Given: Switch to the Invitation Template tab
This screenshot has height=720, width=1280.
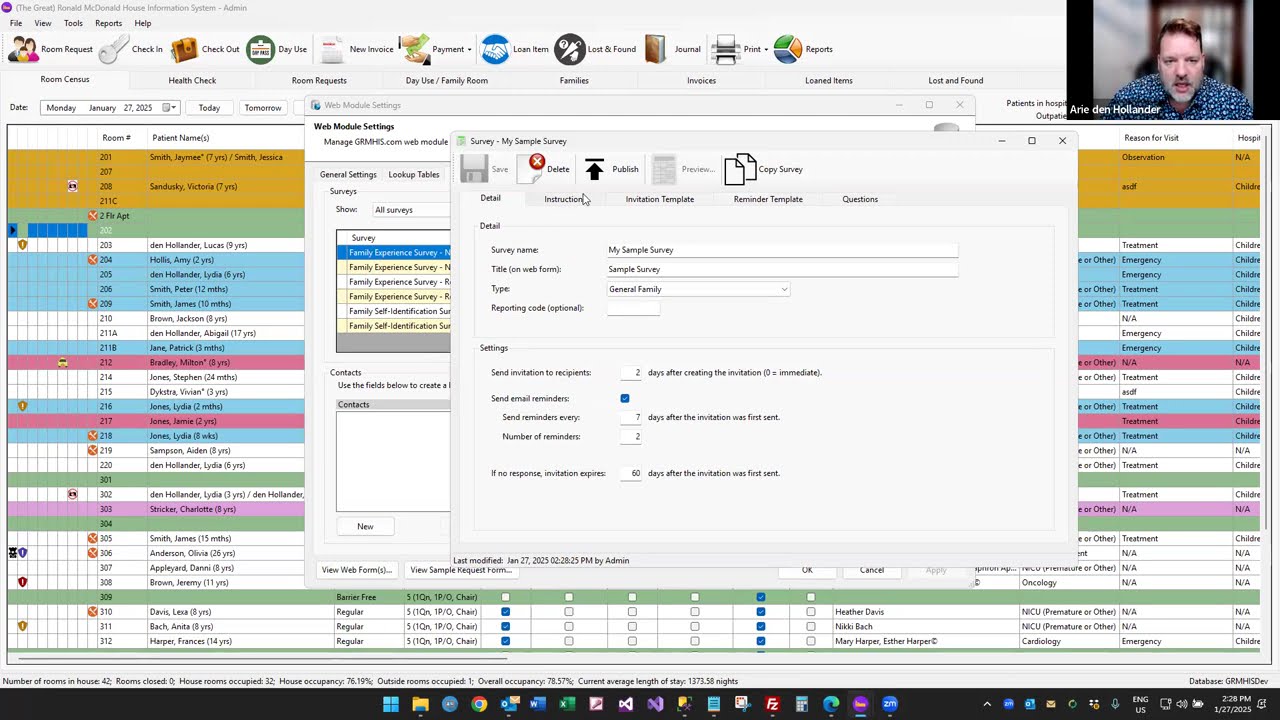Looking at the screenshot, I should point(660,199).
